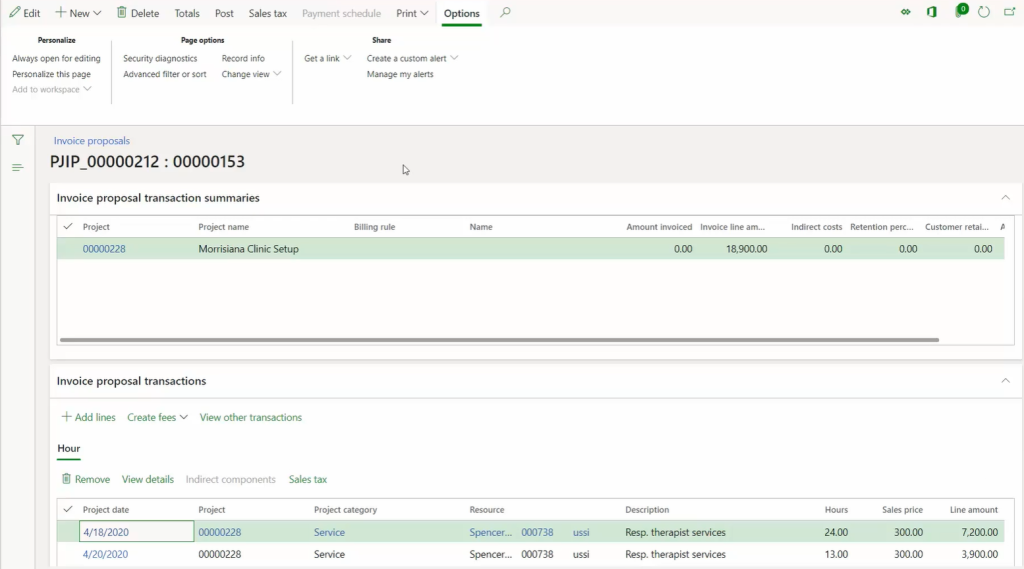The width and height of the screenshot is (1024, 569).
Task: Click the Invoice proposals breadcrumb link
Action: click(92, 141)
